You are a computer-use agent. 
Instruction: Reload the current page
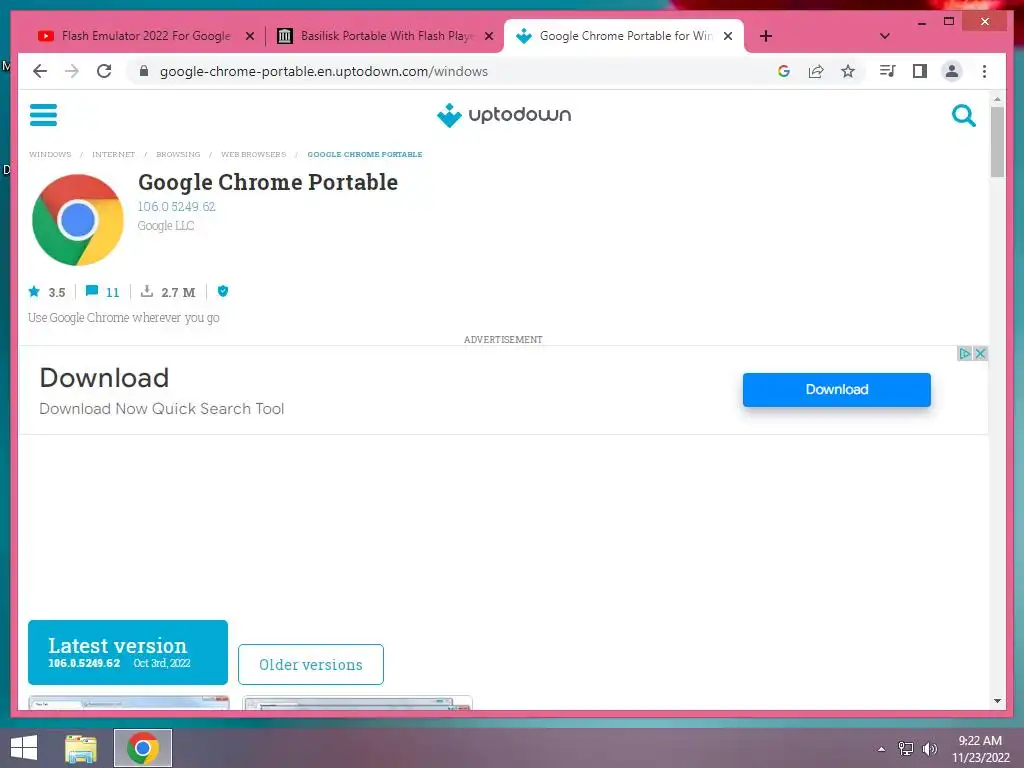pyautogui.click(x=104, y=71)
